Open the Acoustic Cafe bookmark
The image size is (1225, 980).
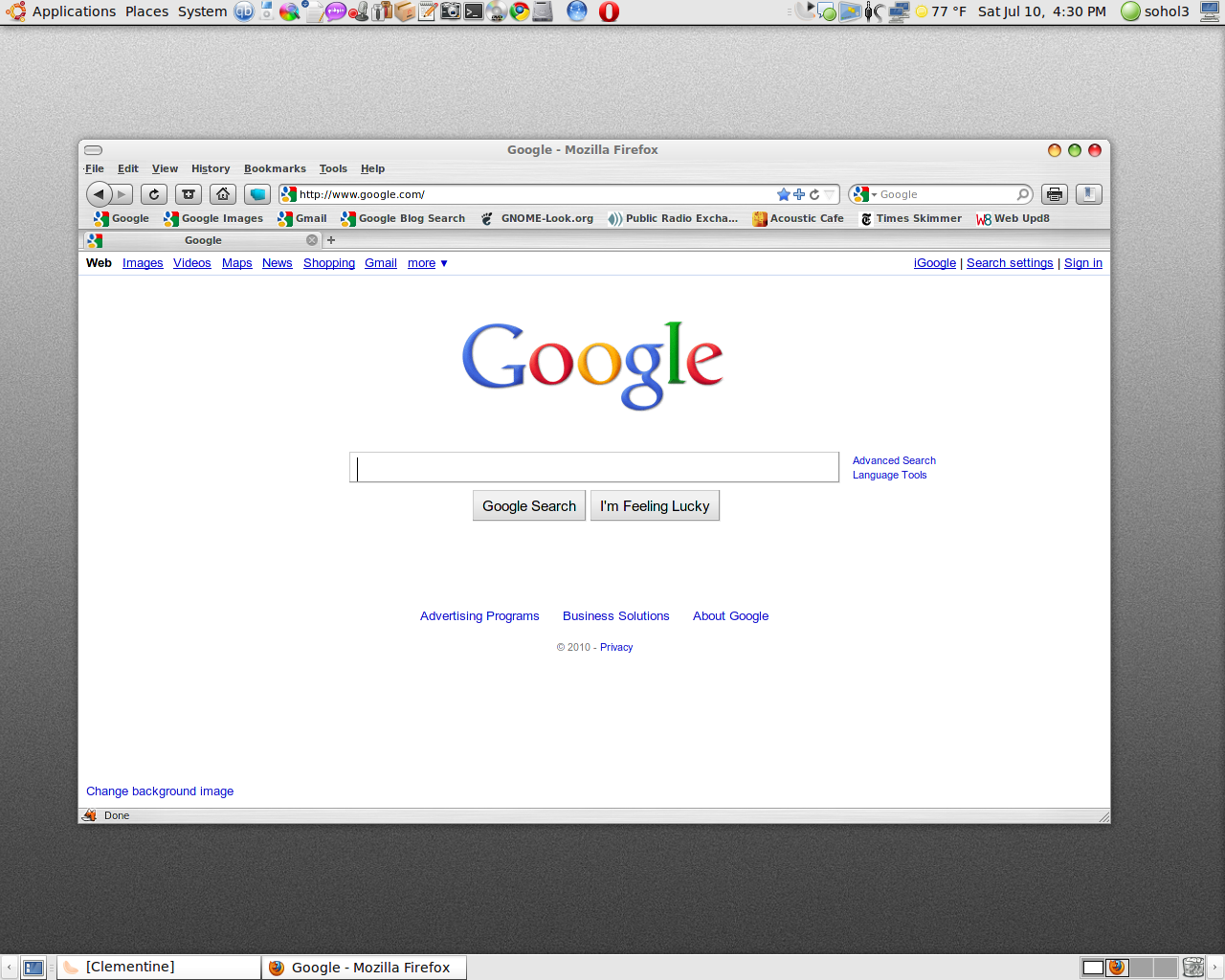[798, 218]
